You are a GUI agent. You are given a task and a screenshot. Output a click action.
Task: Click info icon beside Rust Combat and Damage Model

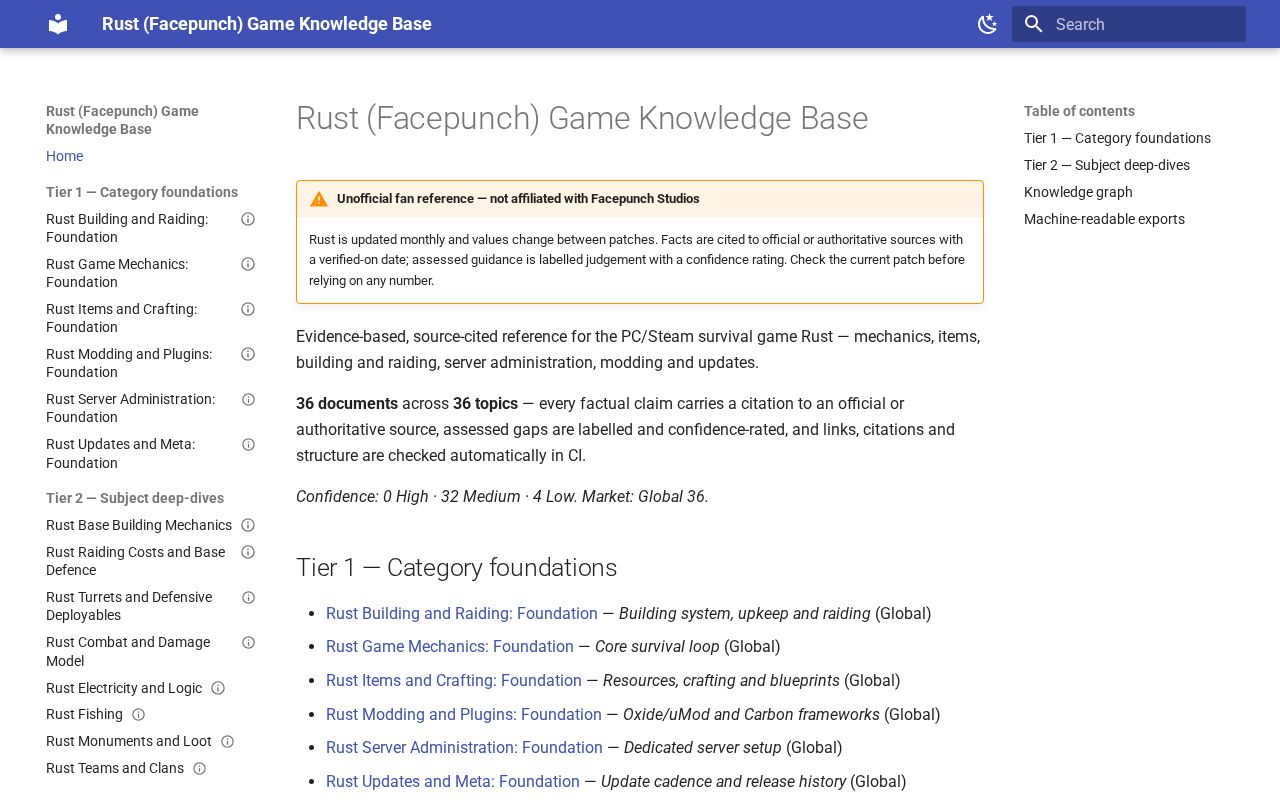pos(248,642)
